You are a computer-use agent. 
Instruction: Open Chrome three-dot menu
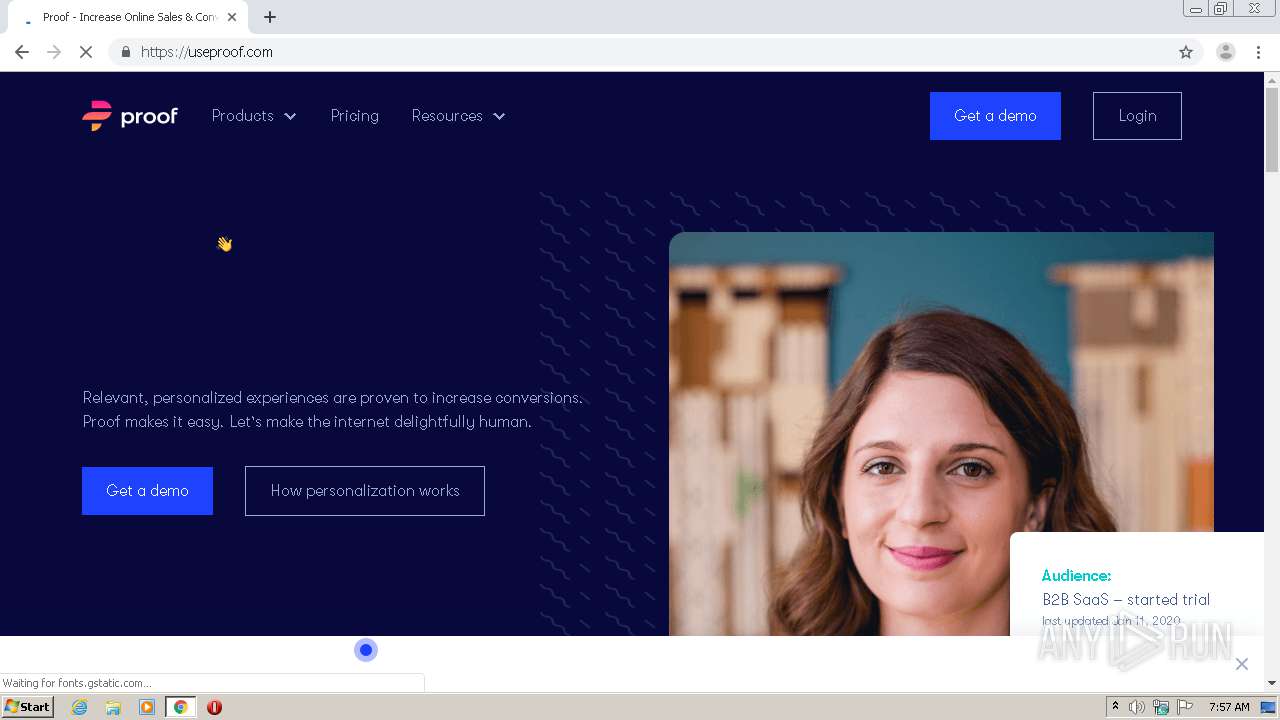1259,52
